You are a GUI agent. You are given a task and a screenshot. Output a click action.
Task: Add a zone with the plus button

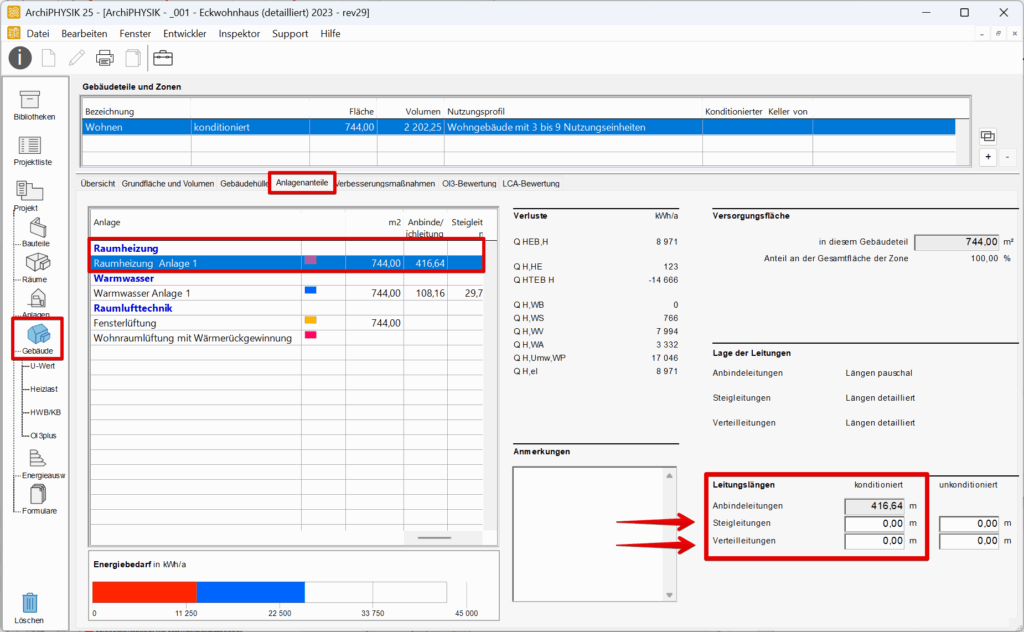pyautogui.click(x=988, y=157)
